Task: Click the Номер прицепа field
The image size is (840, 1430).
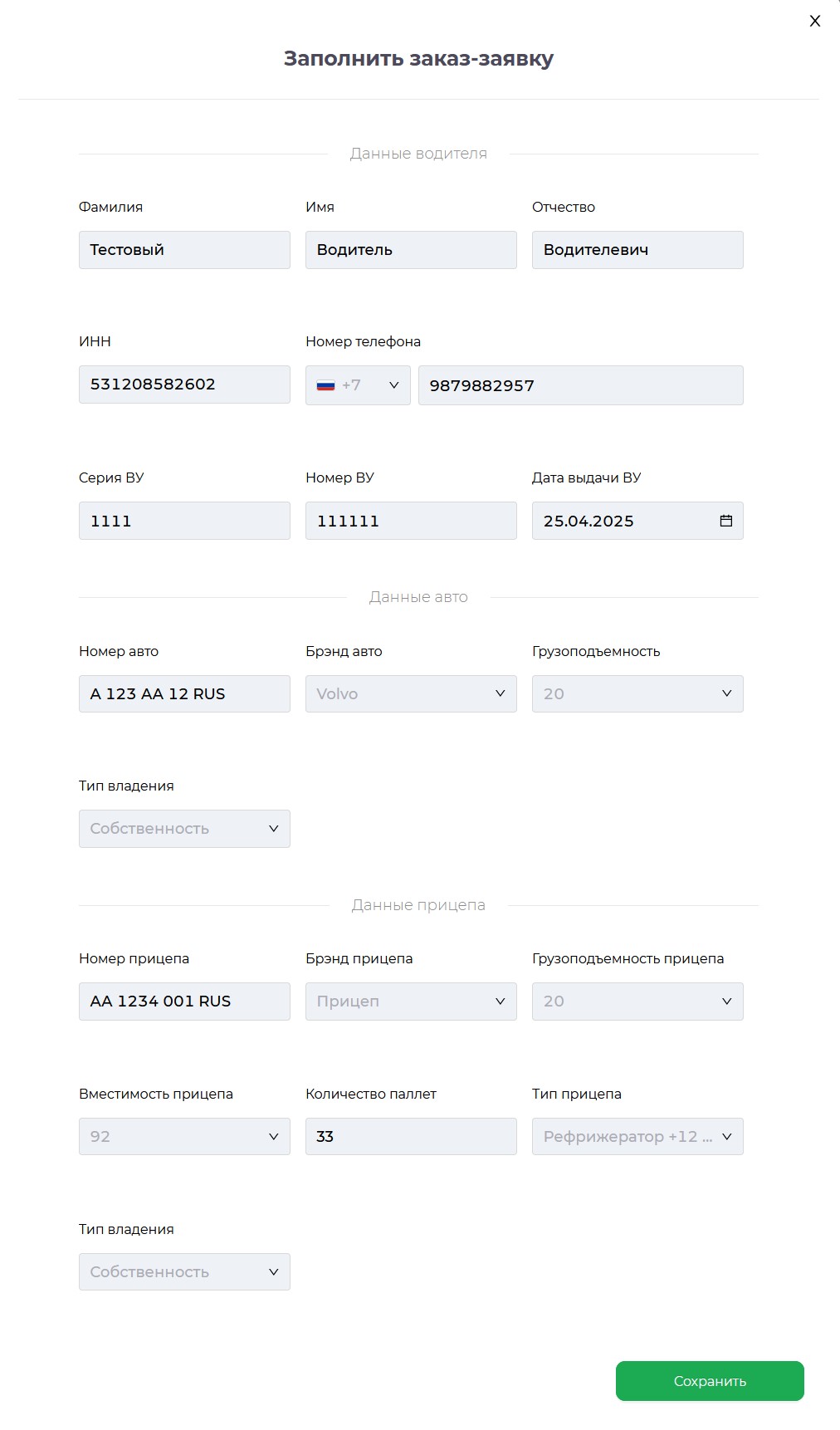Action: coord(184,1001)
